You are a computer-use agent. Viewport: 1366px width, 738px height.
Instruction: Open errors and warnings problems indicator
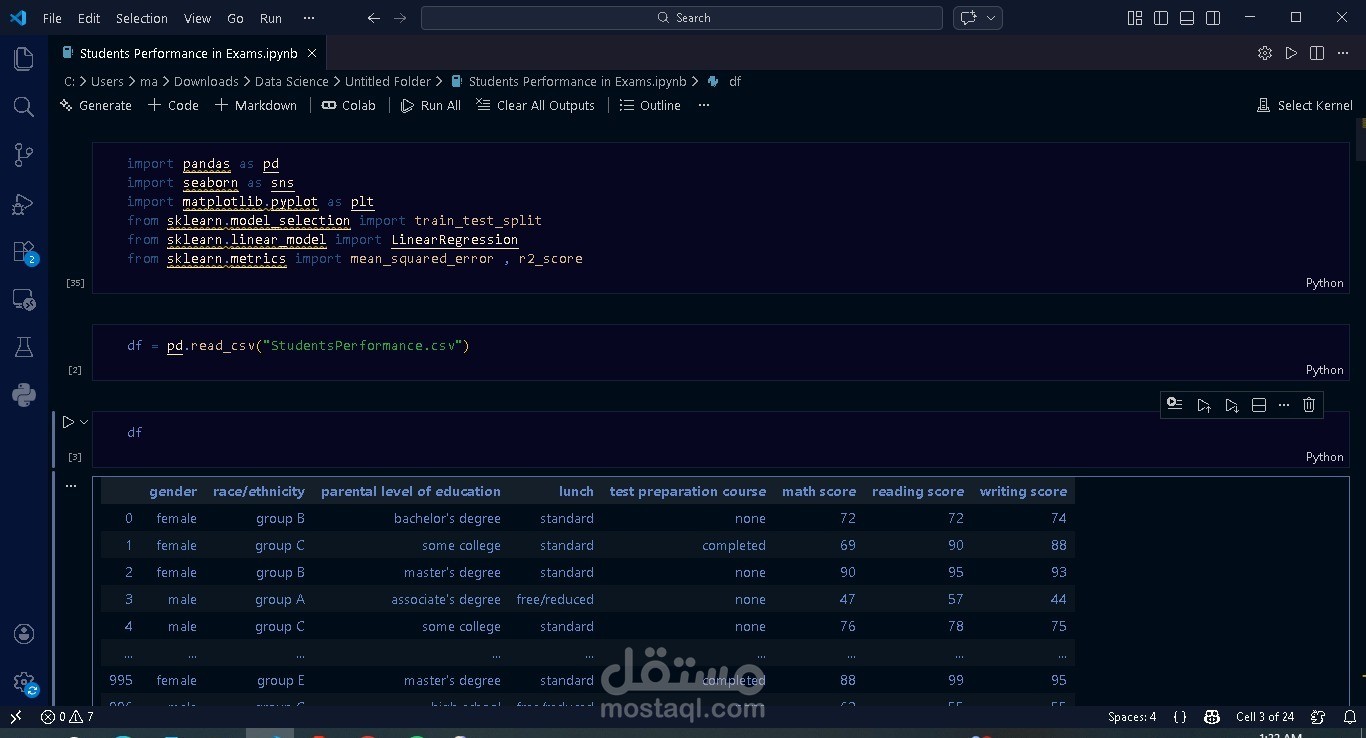(x=67, y=716)
